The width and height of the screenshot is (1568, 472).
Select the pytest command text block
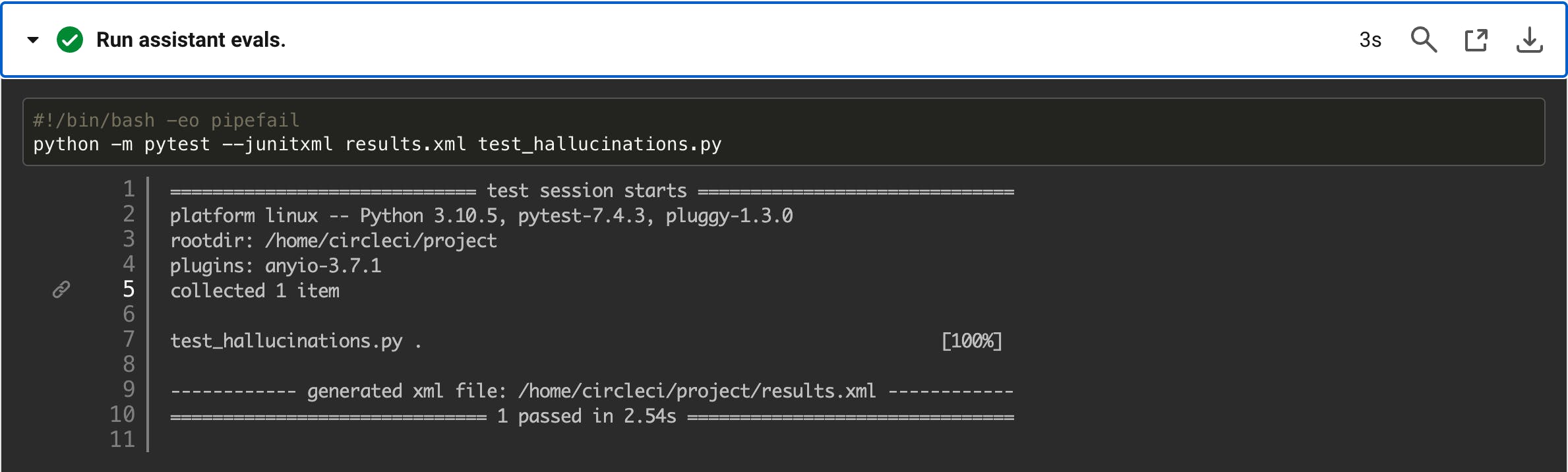click(378, 144)
